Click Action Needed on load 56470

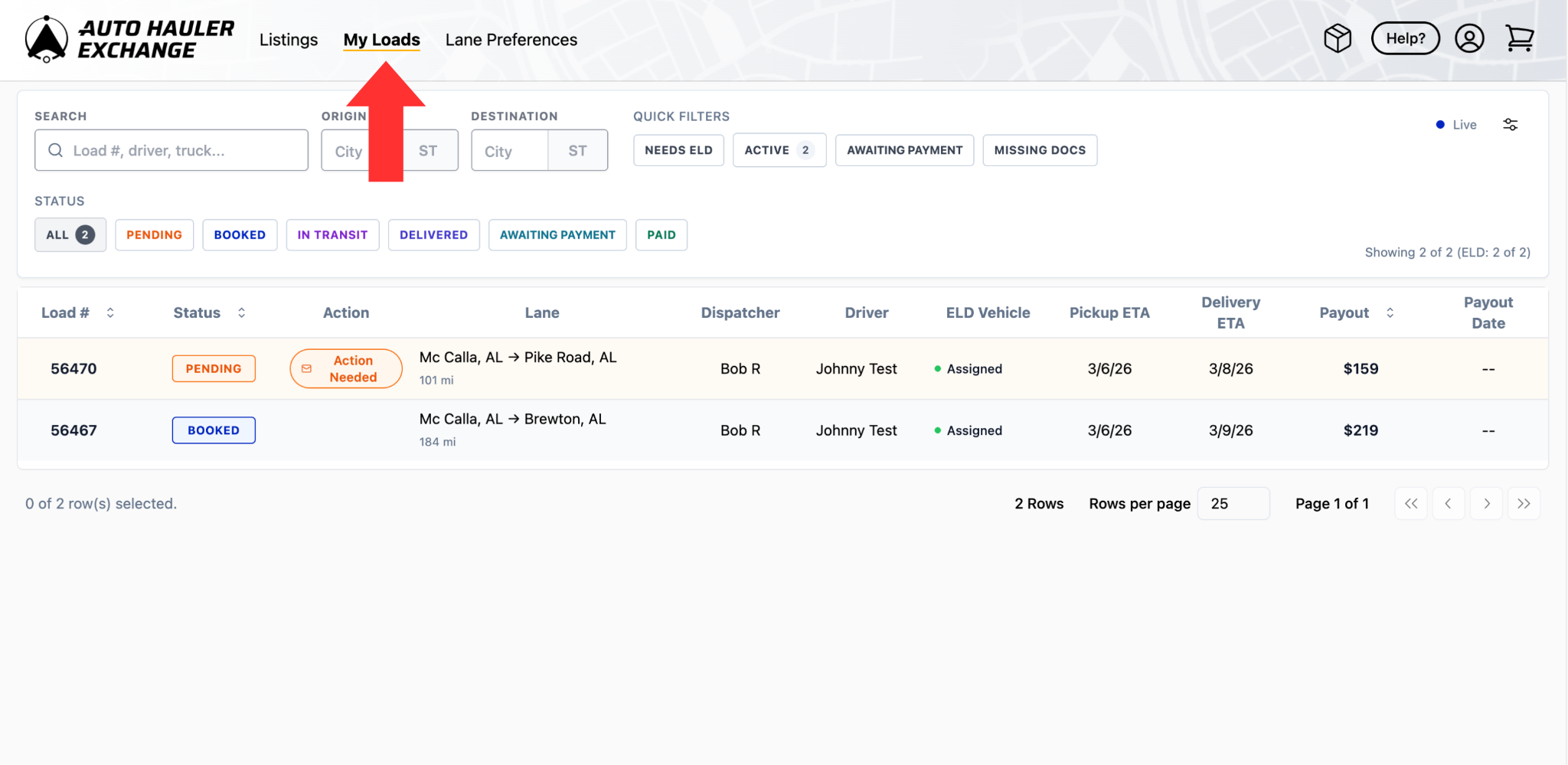click(346, 369)
